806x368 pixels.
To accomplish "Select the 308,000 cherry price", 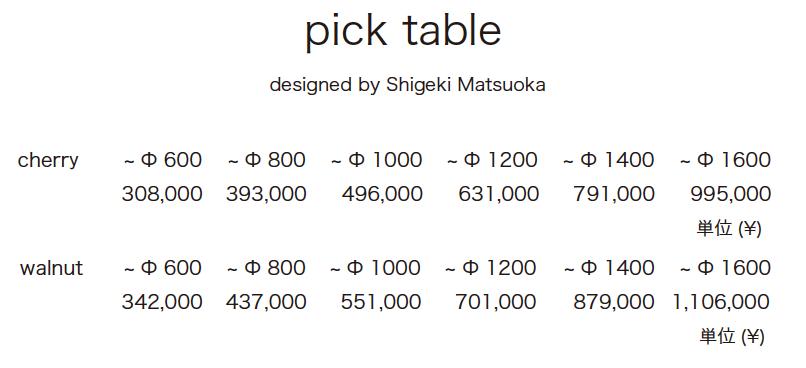I will (162, 194).
